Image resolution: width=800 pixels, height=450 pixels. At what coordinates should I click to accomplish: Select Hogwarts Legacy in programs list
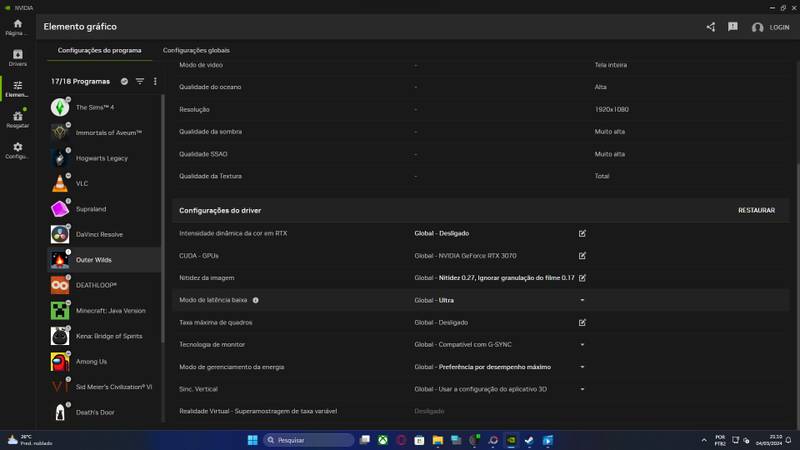coord(104,158)
